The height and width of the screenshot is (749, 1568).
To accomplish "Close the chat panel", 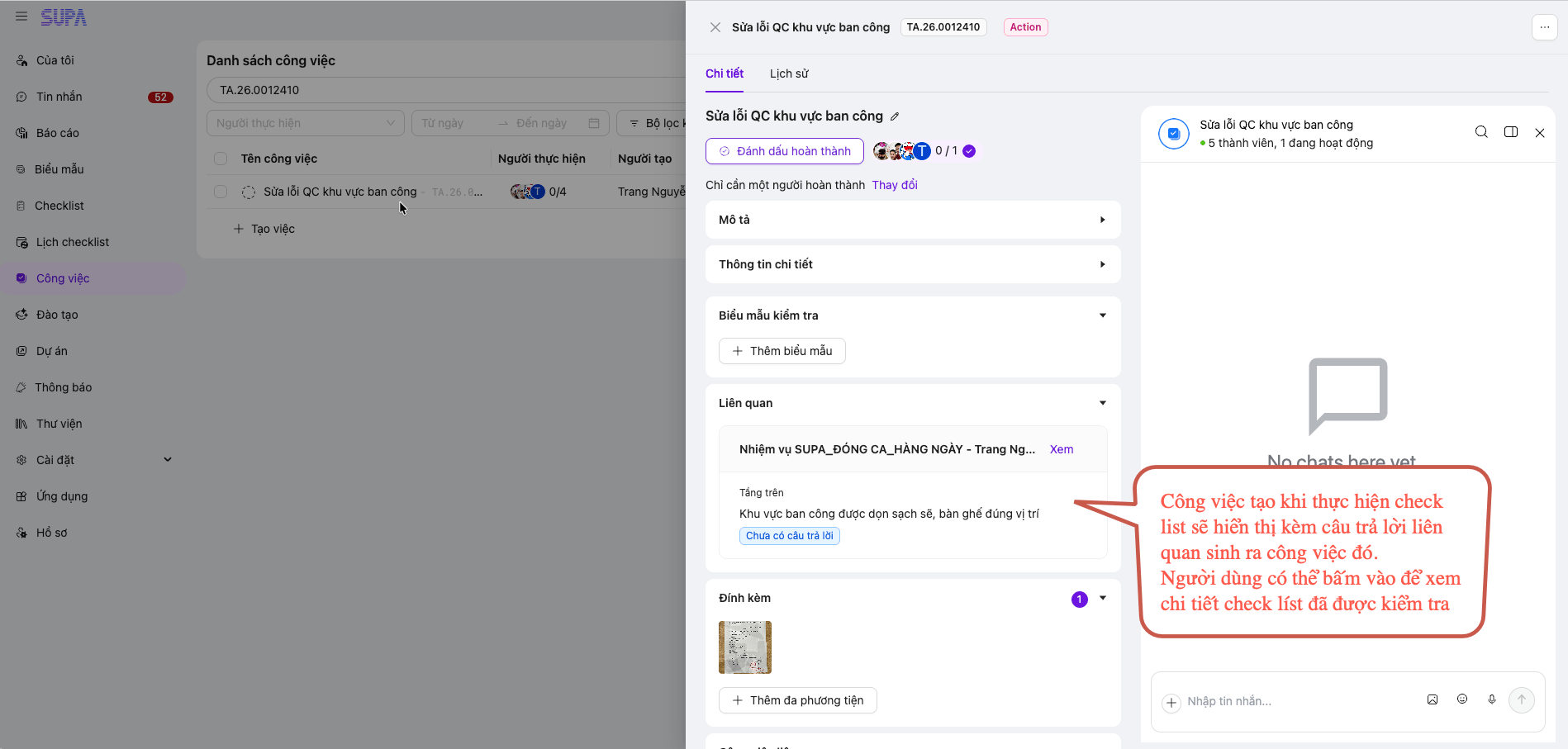I will (1540, 133).
